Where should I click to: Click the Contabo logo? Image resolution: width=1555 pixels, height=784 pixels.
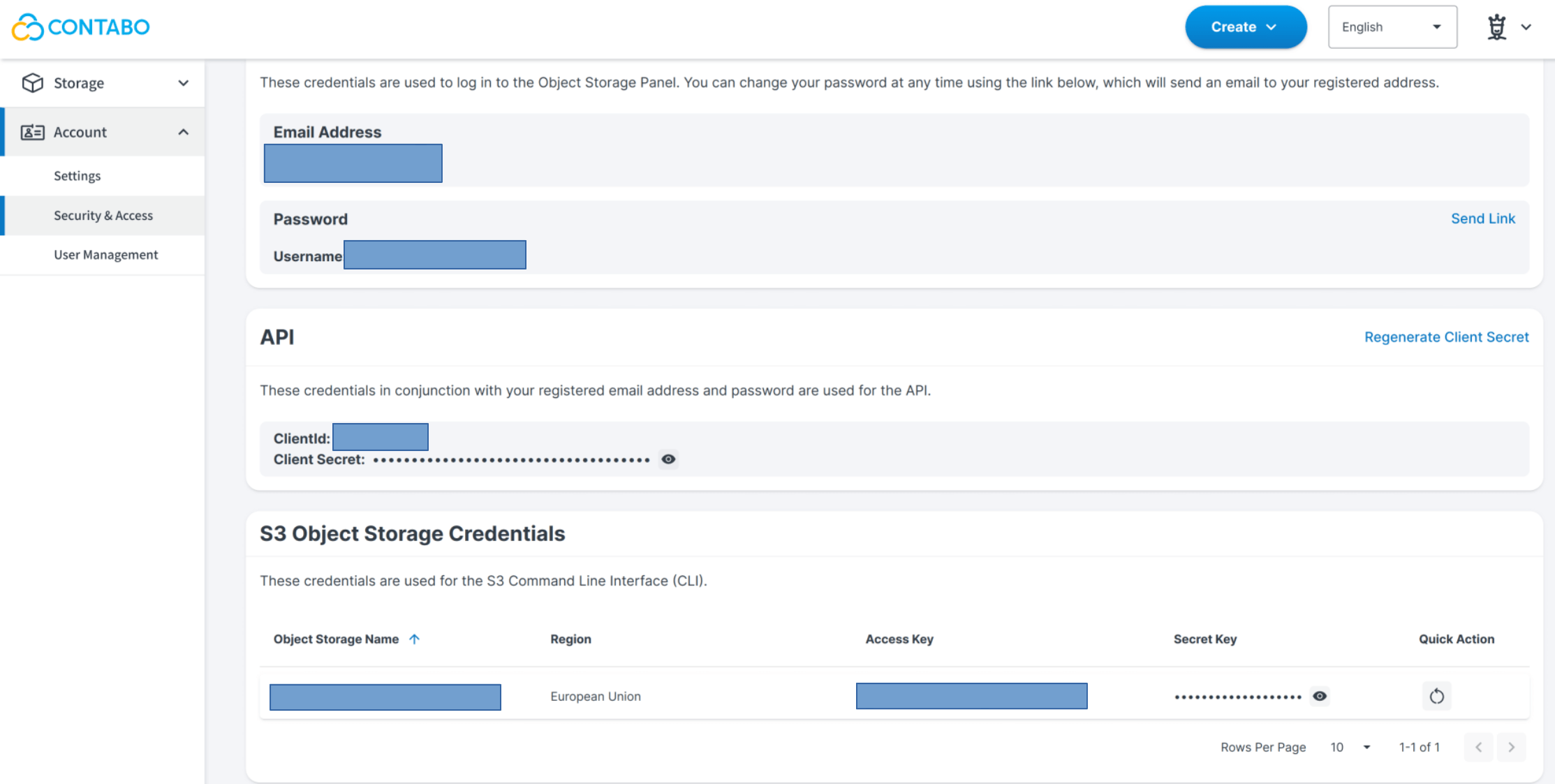click(81, 27)
